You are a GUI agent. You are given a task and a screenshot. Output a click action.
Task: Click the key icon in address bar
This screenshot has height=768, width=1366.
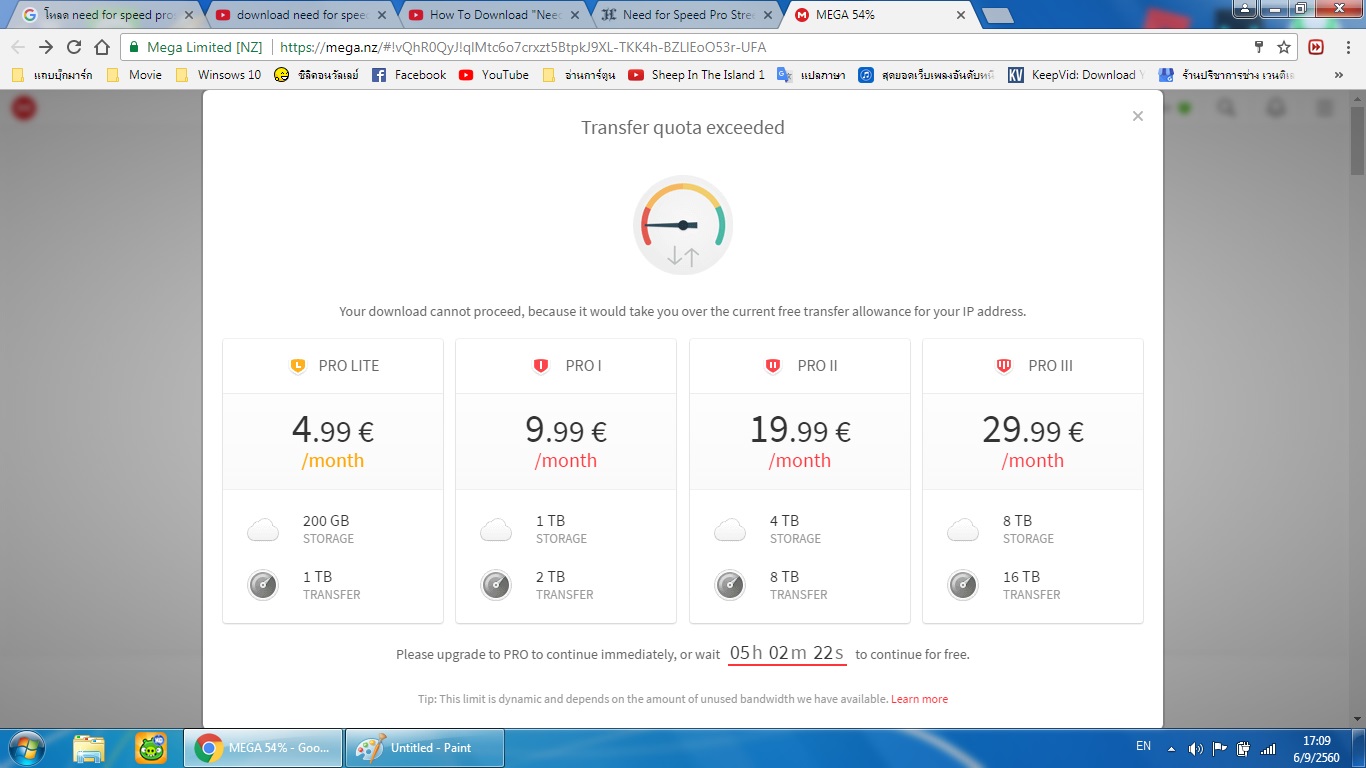(1259, 47)
